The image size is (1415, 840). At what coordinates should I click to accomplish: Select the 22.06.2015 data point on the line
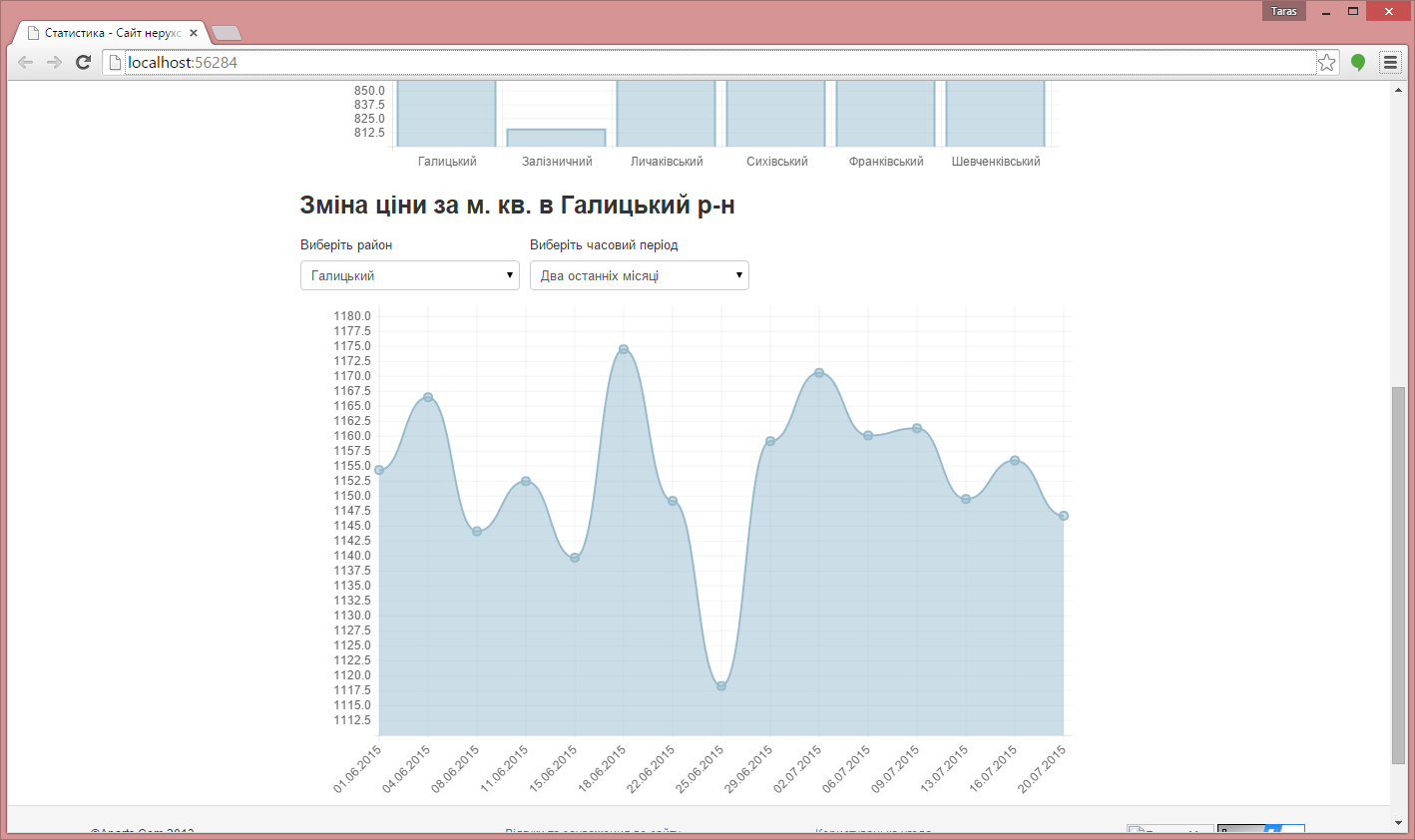click(x=673, y=501)
